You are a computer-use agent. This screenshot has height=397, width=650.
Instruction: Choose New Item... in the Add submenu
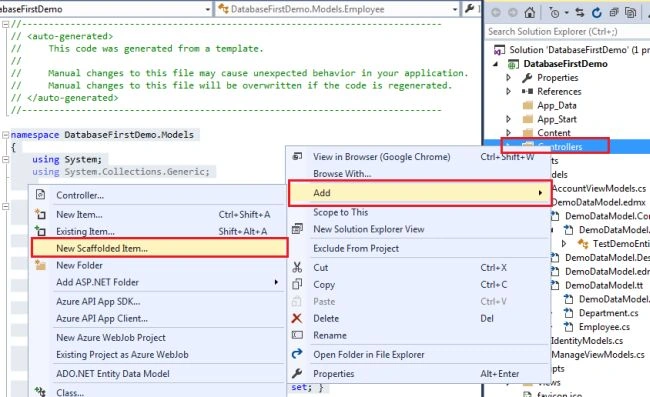(x=79, y=215)
